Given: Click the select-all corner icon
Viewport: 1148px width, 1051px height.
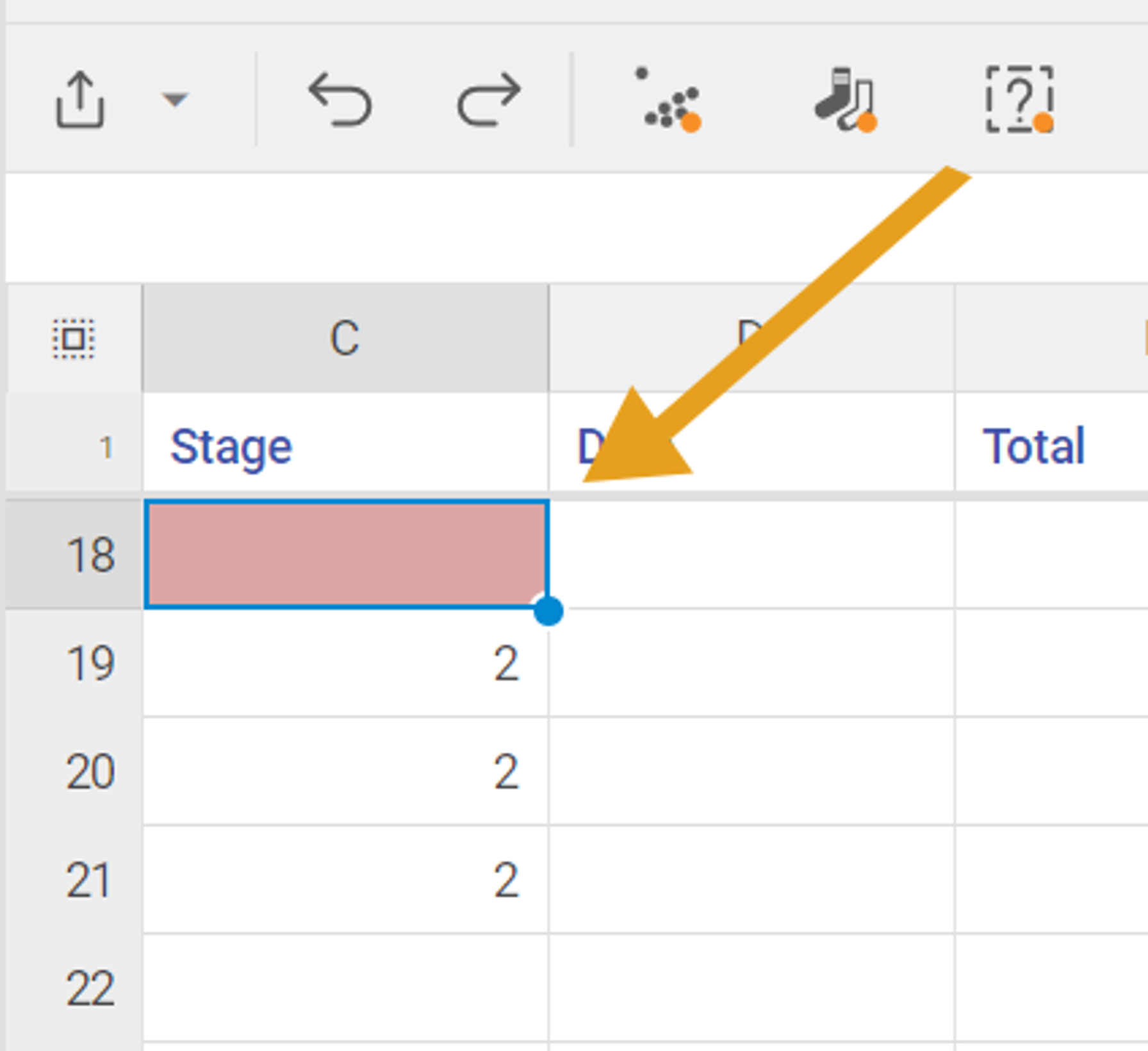Looking at the screenshot, I should click(x=73, y=338).
